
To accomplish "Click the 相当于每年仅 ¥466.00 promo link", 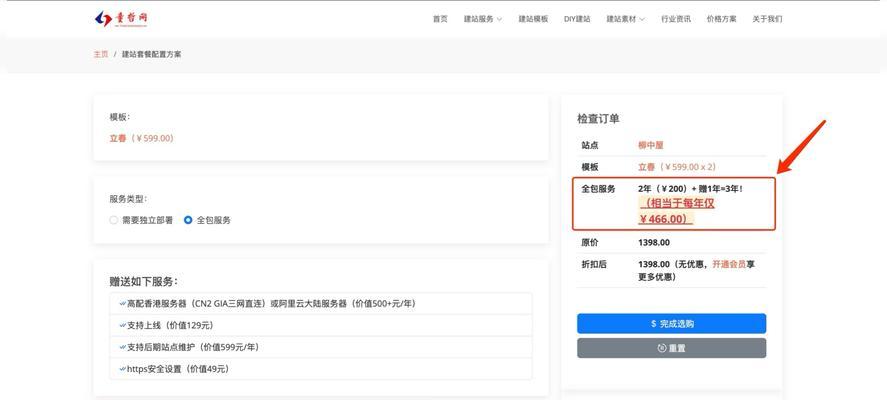I will (676, 210).
